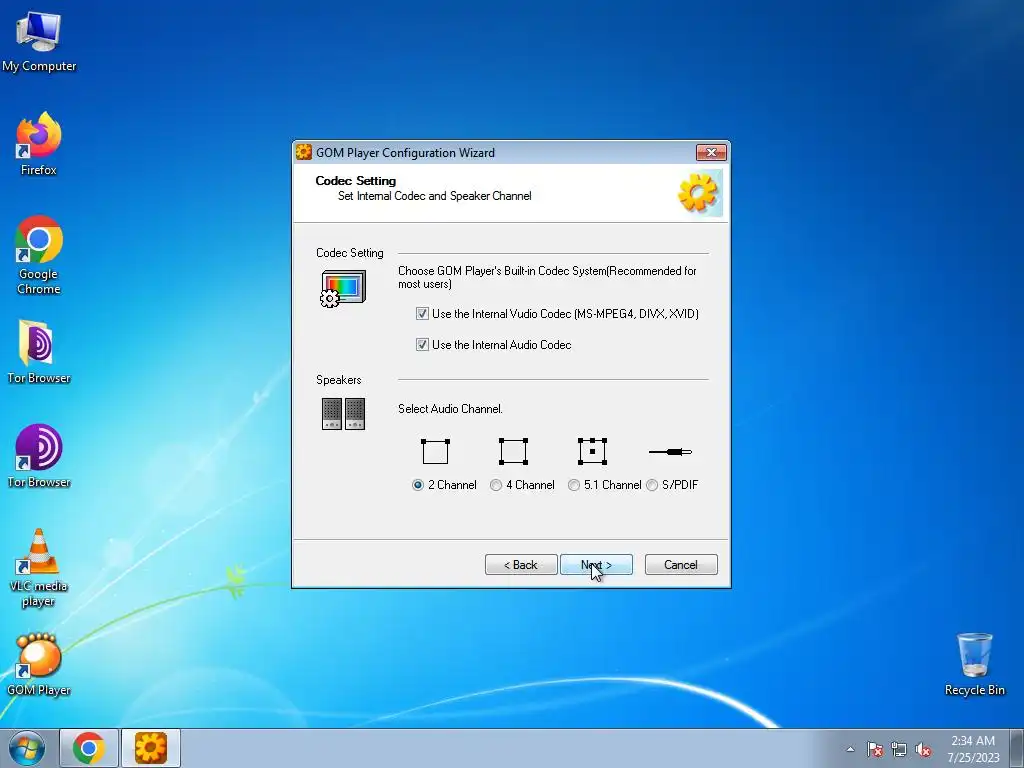Click the Windows Start button
The width and height of the screenshot is (1024, 768).
tap(27, 748)
